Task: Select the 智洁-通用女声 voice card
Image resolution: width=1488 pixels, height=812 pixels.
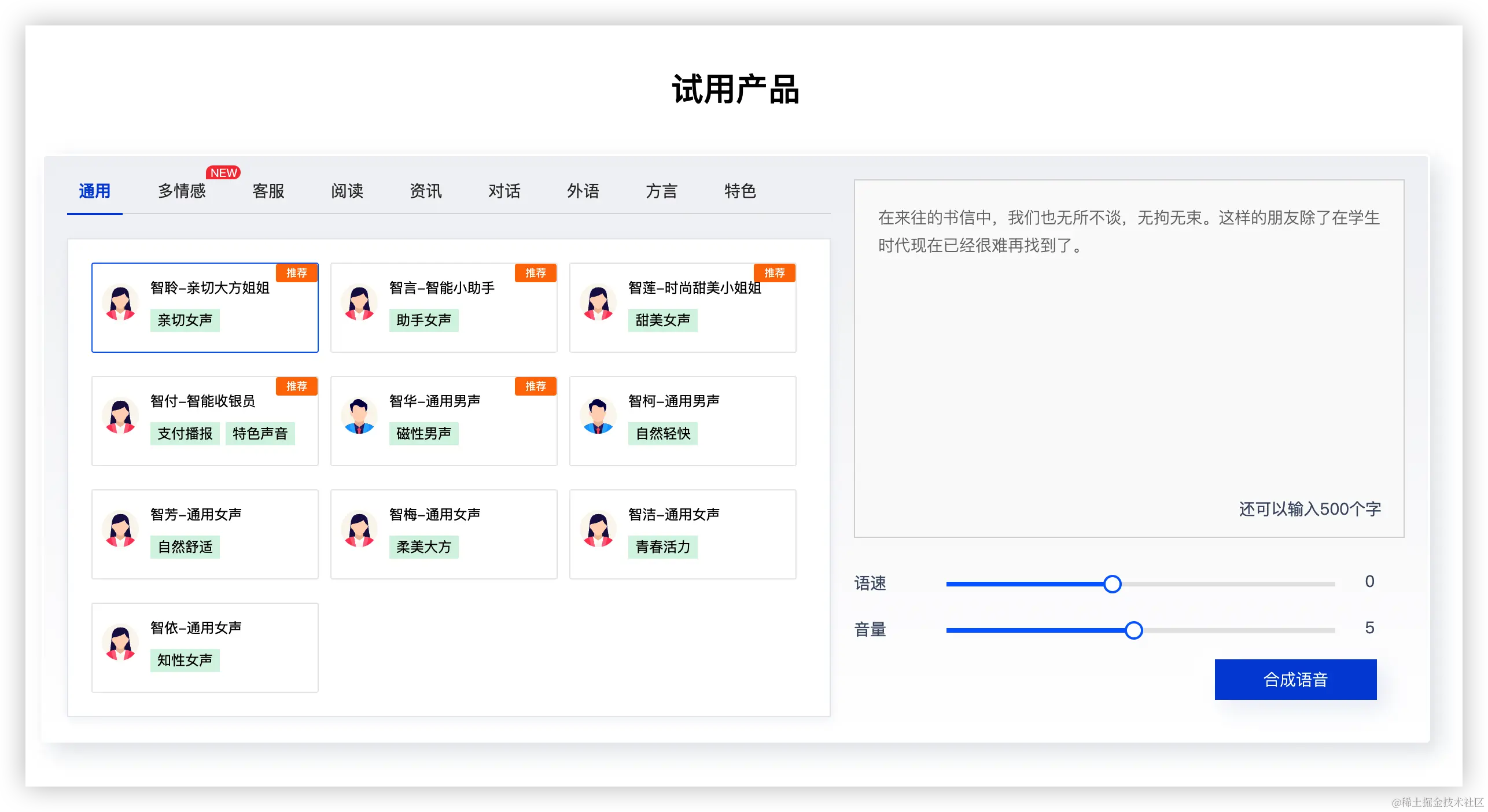Action: coord(683,534)
